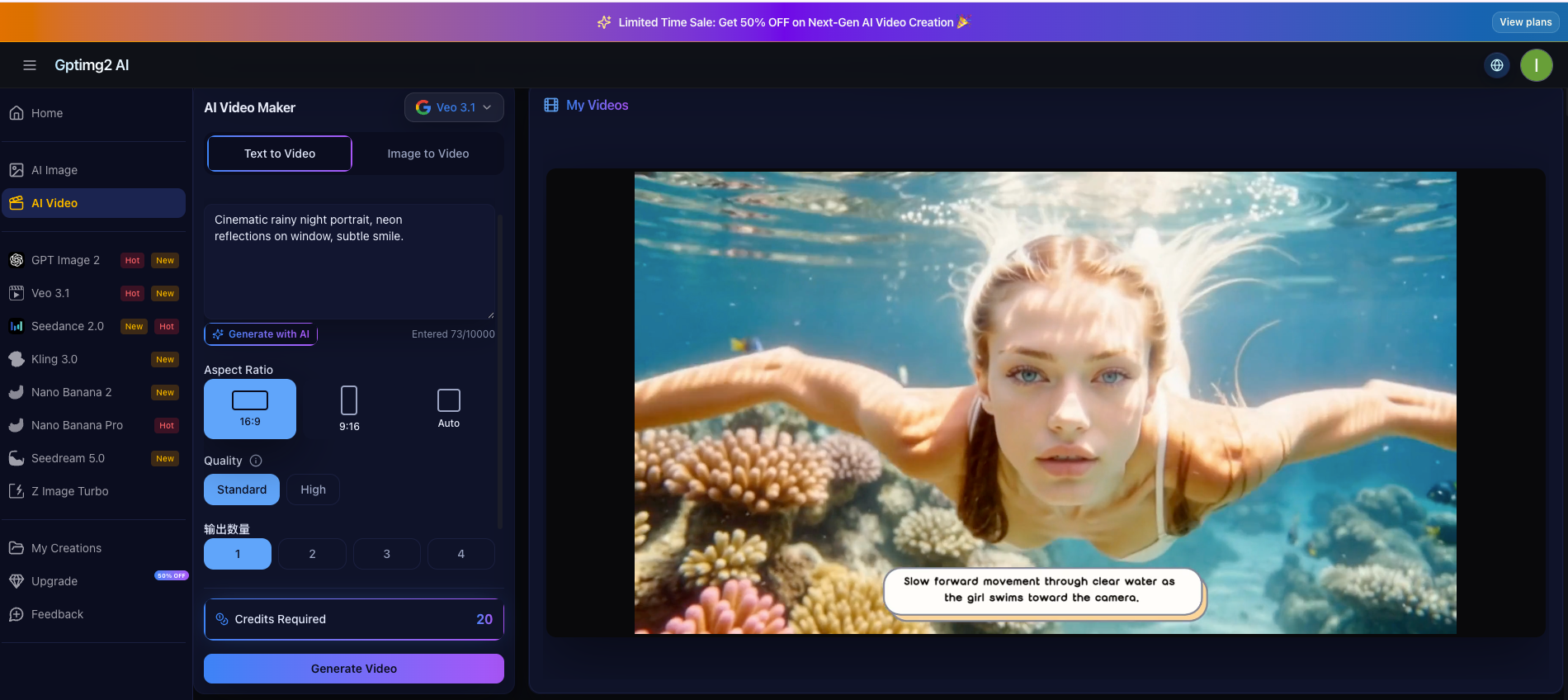Click the Home house icon
The width and height of the screenshot is (1568, 700).
coord(17,113)
